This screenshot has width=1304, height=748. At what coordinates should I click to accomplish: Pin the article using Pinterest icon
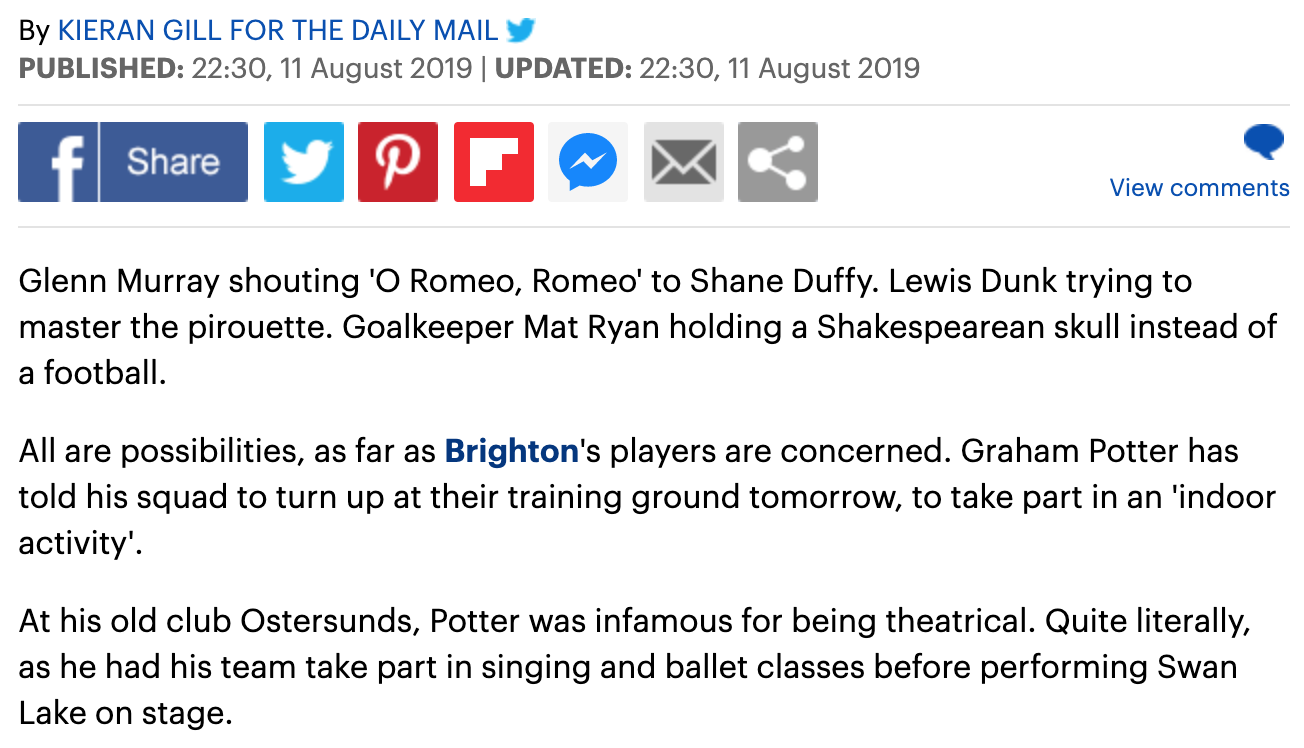tap(398, 162)
